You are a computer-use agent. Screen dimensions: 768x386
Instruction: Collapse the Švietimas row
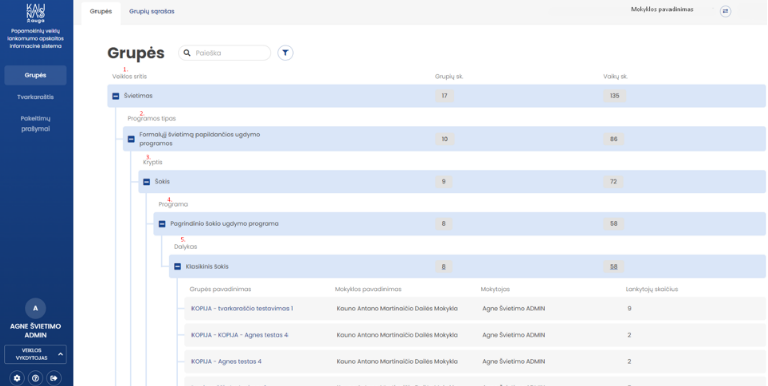116,96
